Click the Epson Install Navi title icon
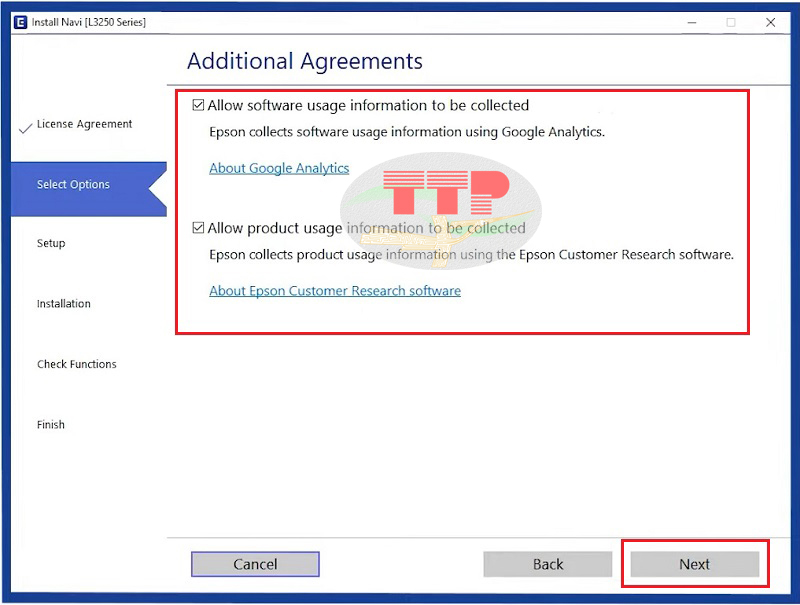Viewport: 800px width, 605px height. point(20,22)
